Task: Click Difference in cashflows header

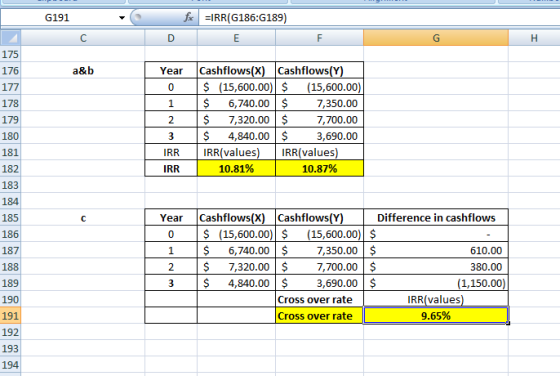Action: [436, 218]
